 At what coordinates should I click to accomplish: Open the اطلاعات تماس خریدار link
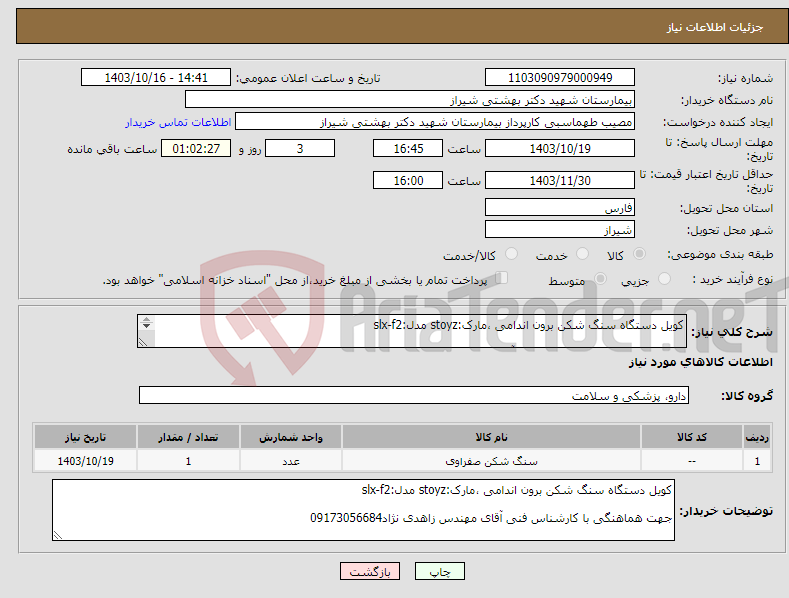coord(178,122)
